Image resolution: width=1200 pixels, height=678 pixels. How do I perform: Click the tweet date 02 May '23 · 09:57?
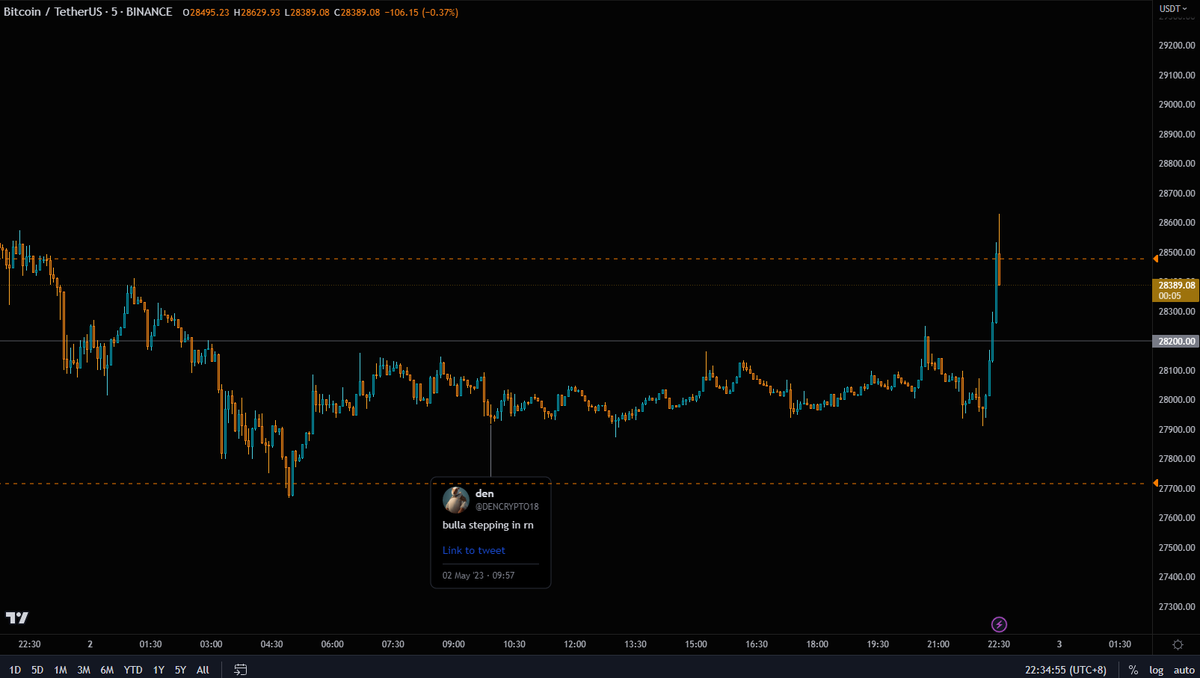tap(479, 576)
